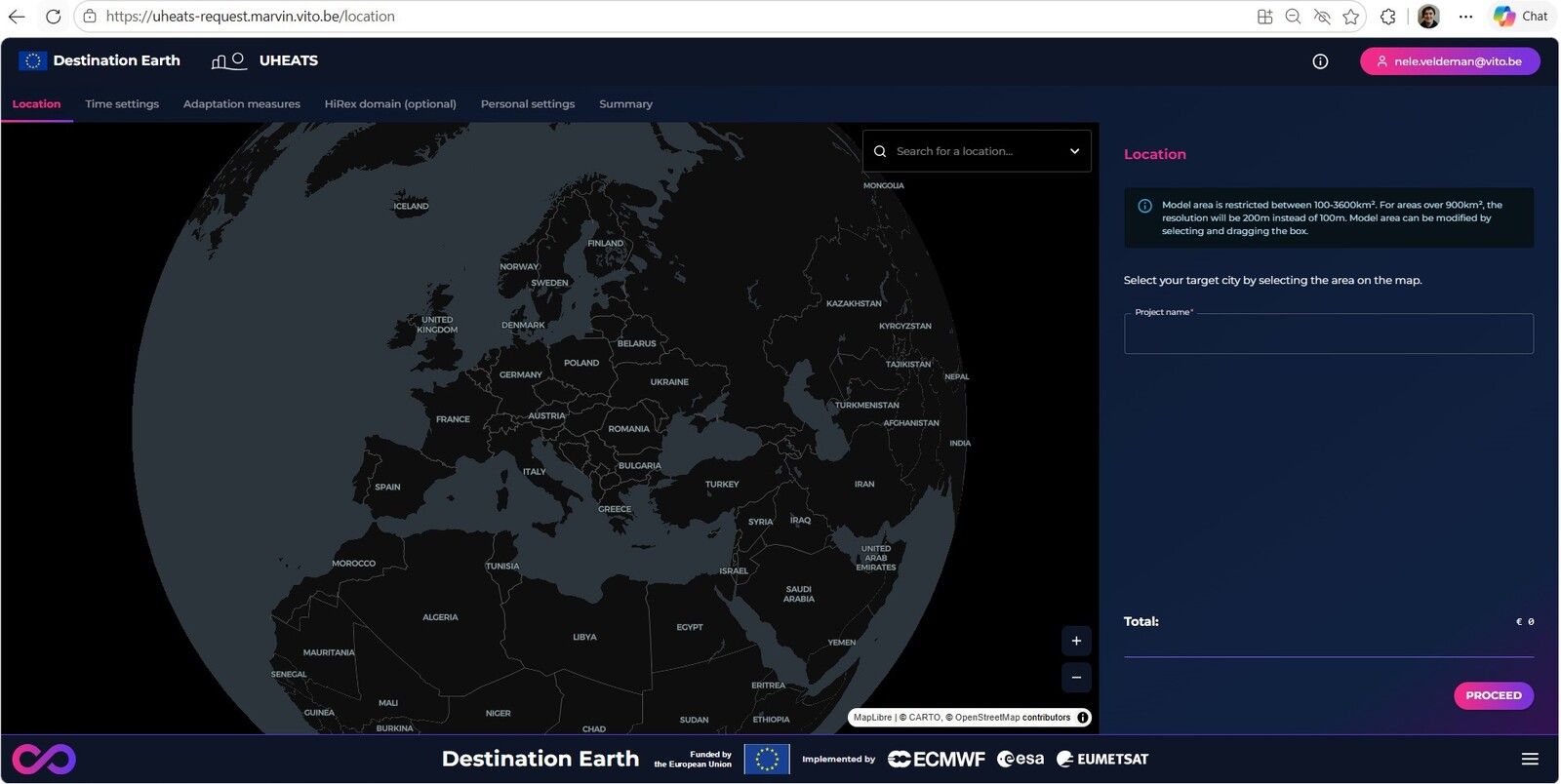Open the Personal settings tab
1561x784 pixels.
[x=528, y=104]
